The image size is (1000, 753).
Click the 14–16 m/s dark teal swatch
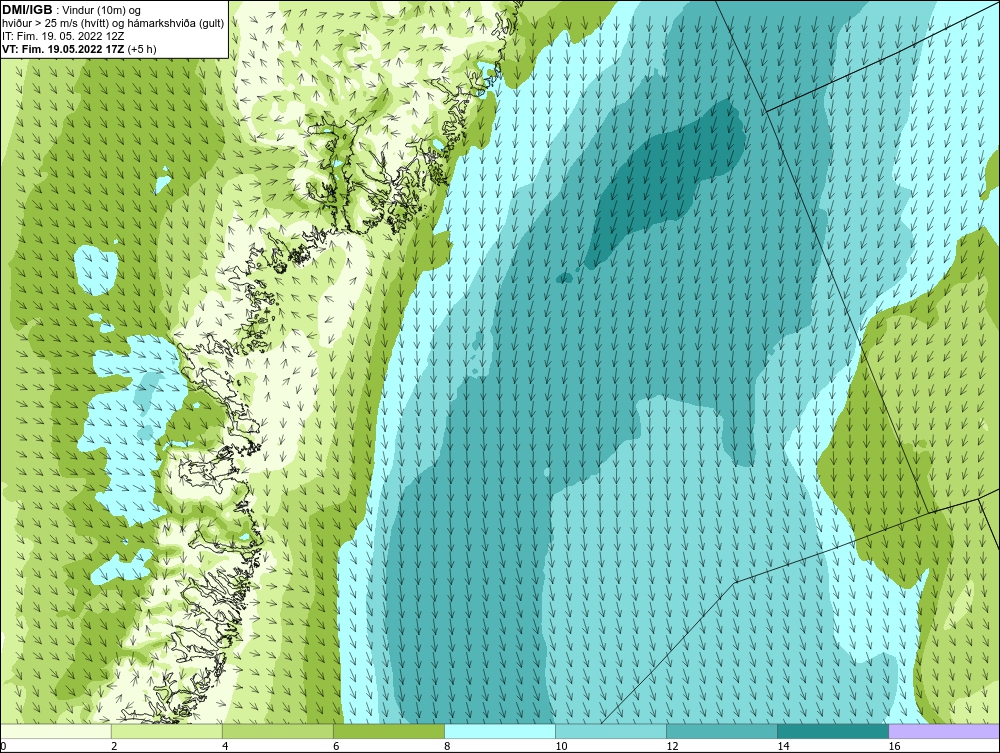[x=833, y=731]
